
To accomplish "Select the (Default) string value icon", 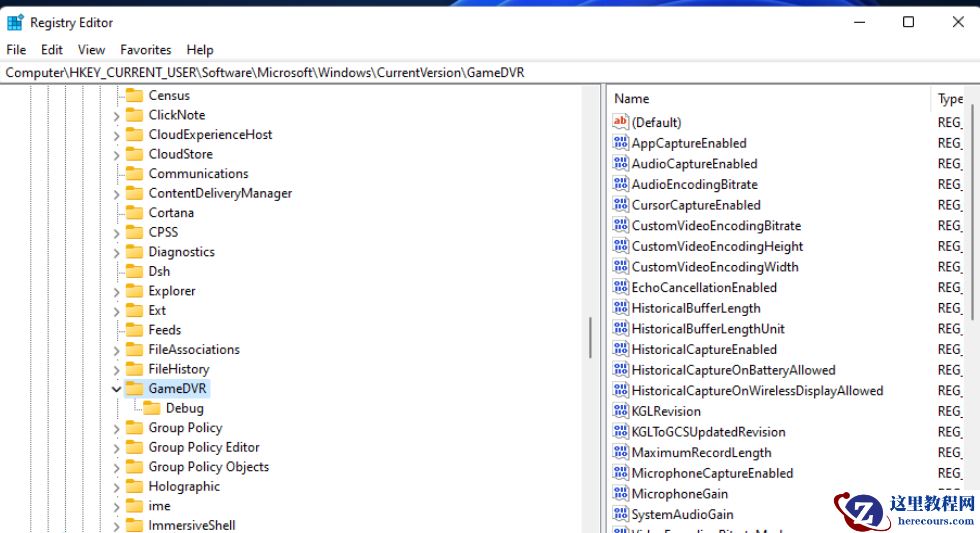I will pyautogui.click(x=620, y=121).
